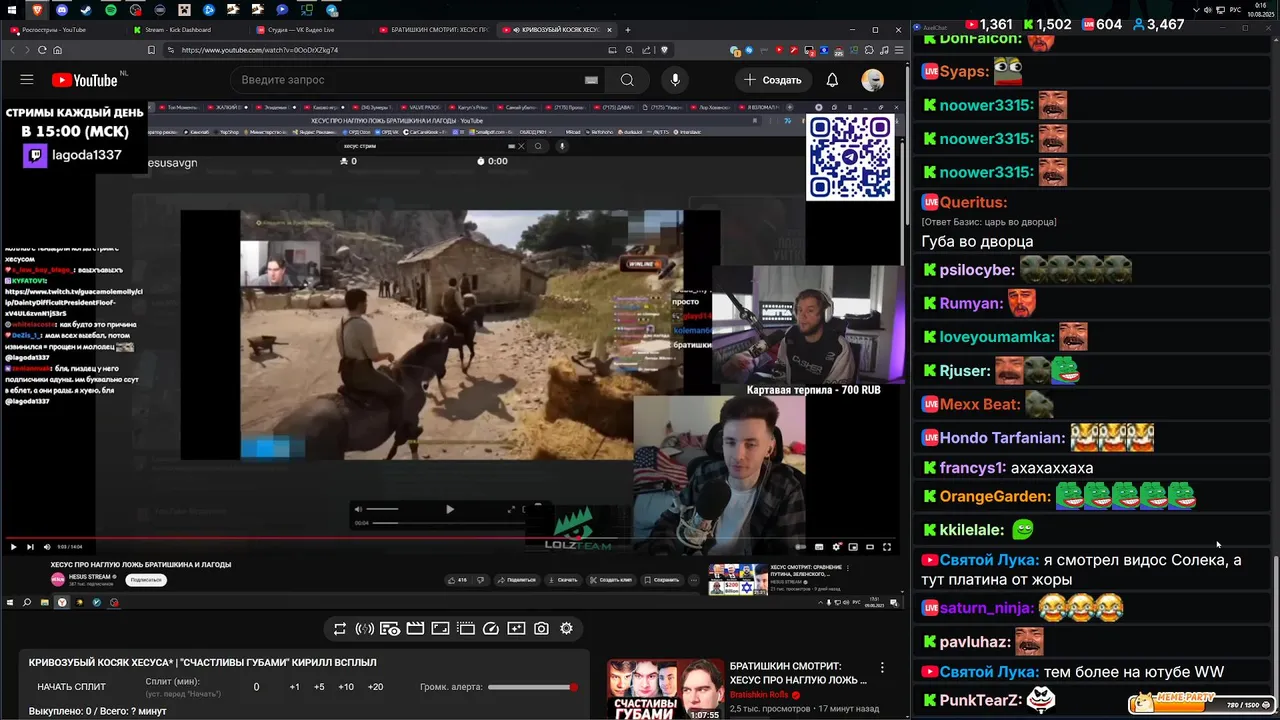Click the Скачать download button

coord(562,580)
